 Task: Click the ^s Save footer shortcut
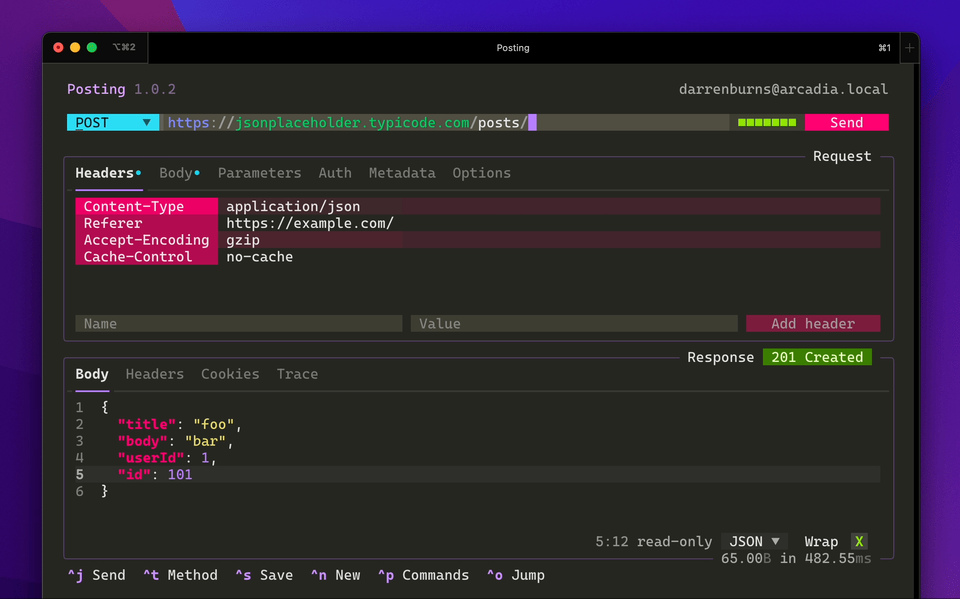coord(264,575)
